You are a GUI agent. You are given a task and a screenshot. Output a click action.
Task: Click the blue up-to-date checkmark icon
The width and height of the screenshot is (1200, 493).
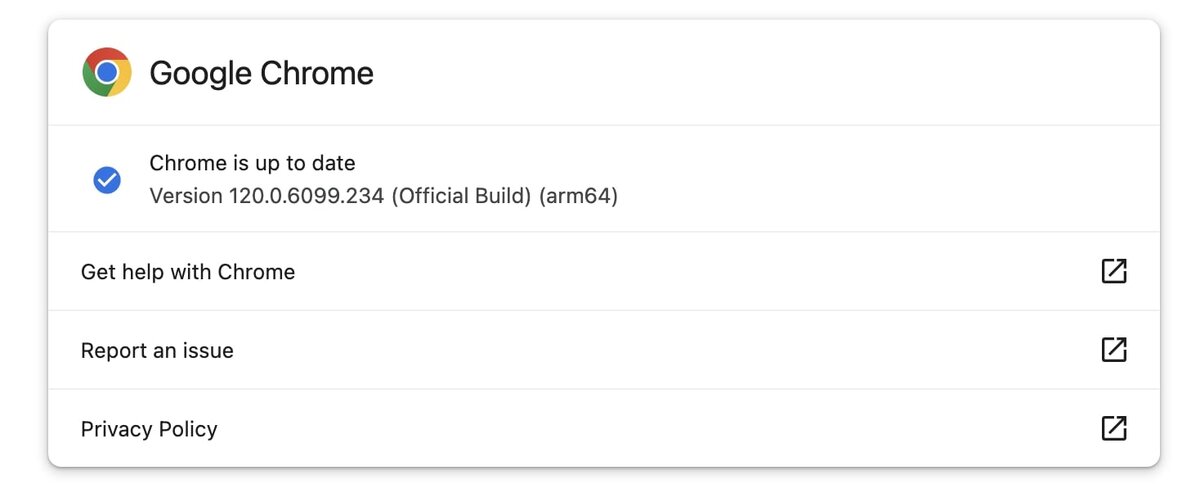click(107, 180)
